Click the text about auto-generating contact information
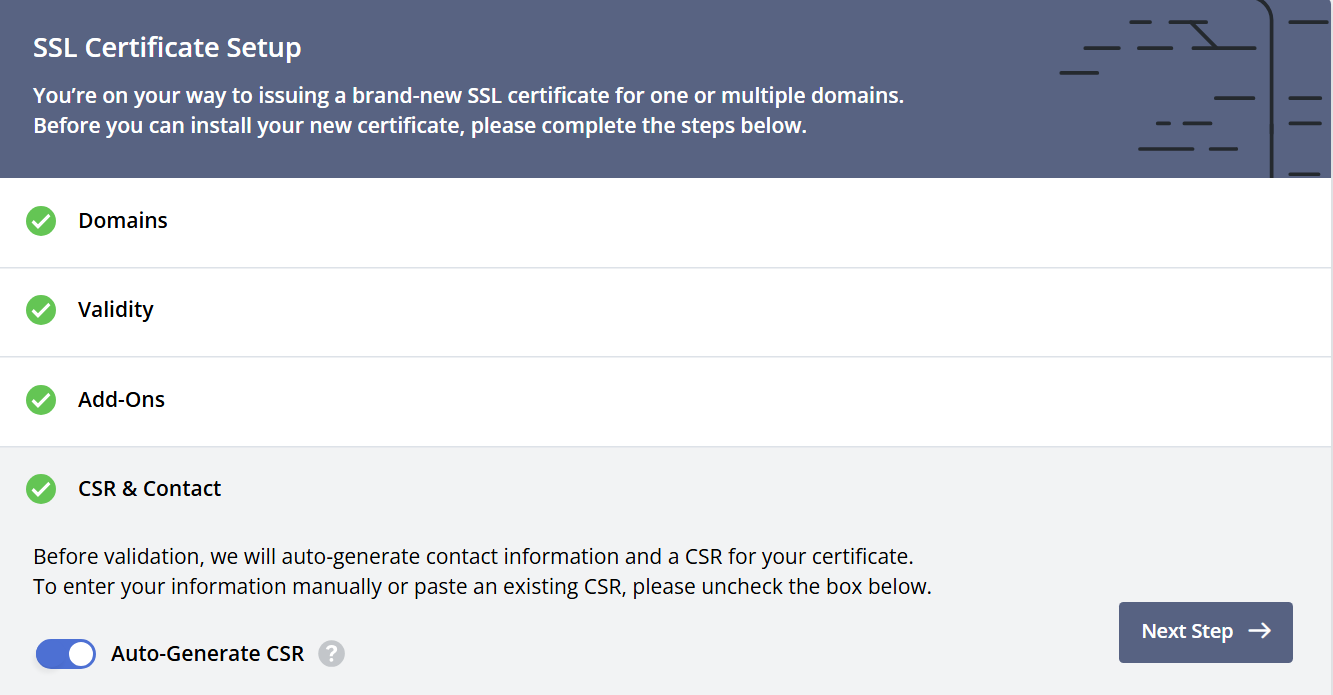The width and height of the screenshot is (1333, 695). click(473, 556)
